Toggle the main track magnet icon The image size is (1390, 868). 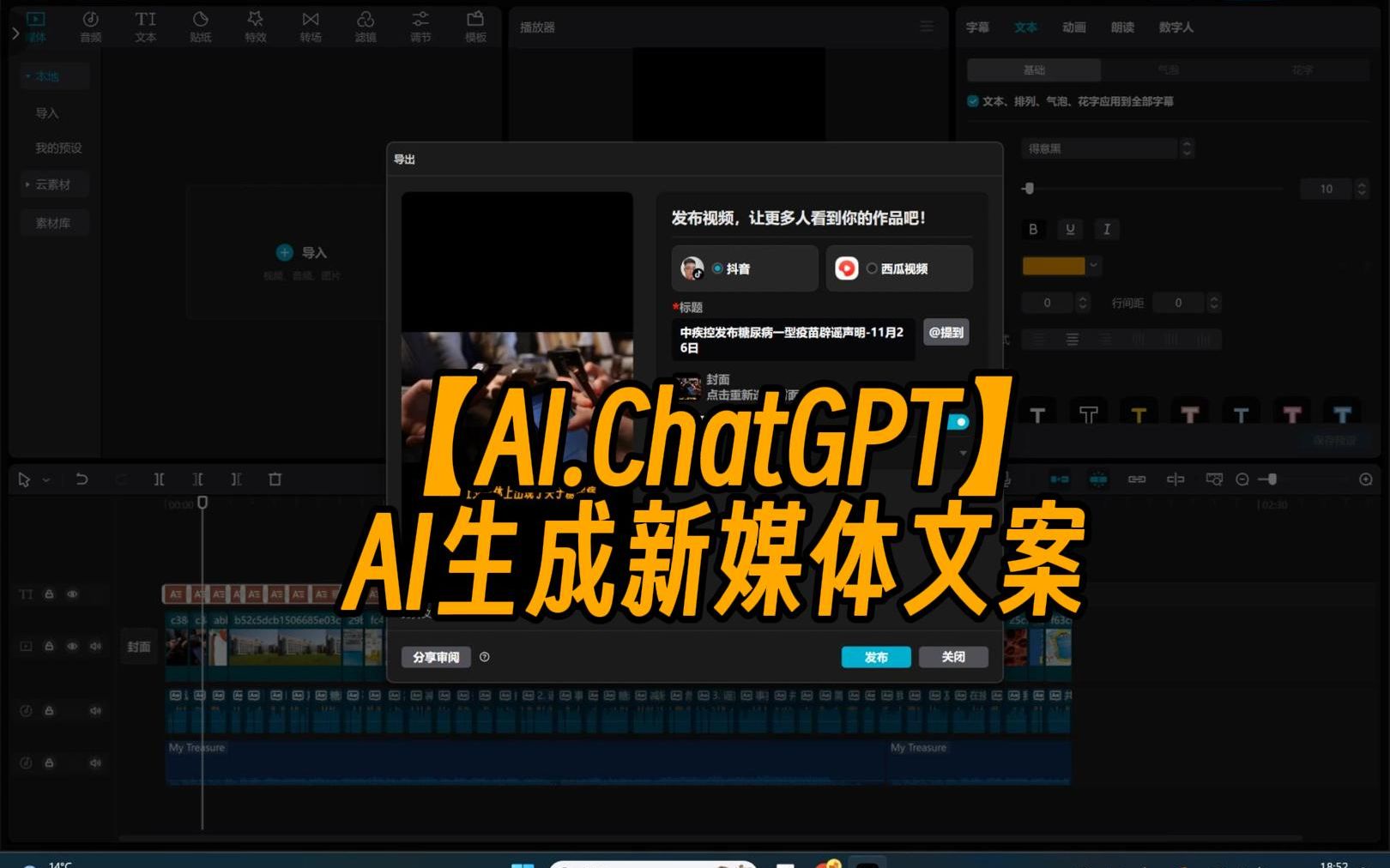[1060, 479]
